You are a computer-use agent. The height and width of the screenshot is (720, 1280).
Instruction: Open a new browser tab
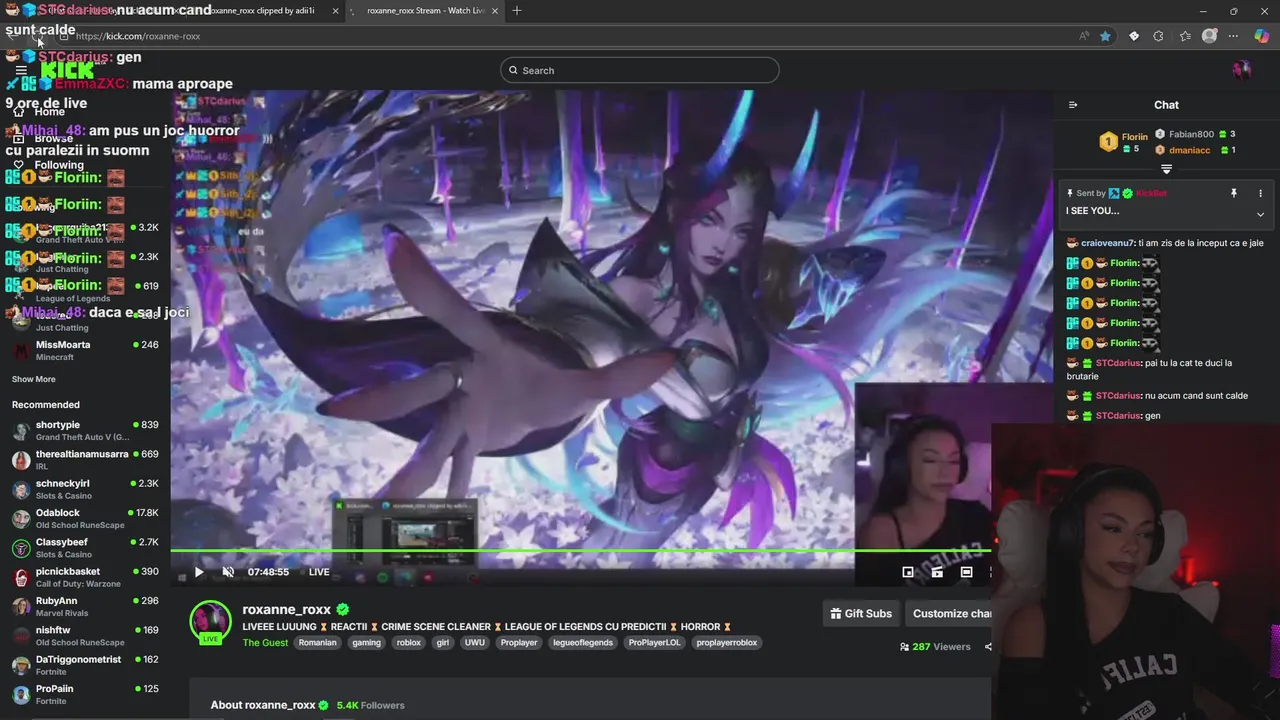point(516,10)
